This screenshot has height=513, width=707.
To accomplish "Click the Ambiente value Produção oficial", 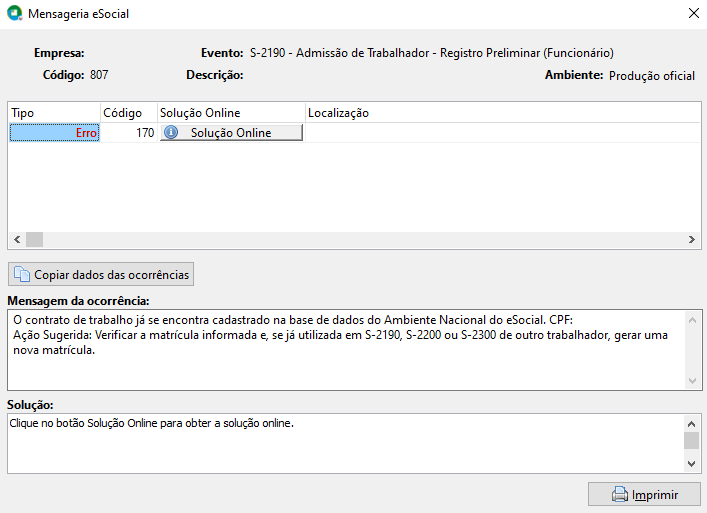I will click(x=652, y=76).
